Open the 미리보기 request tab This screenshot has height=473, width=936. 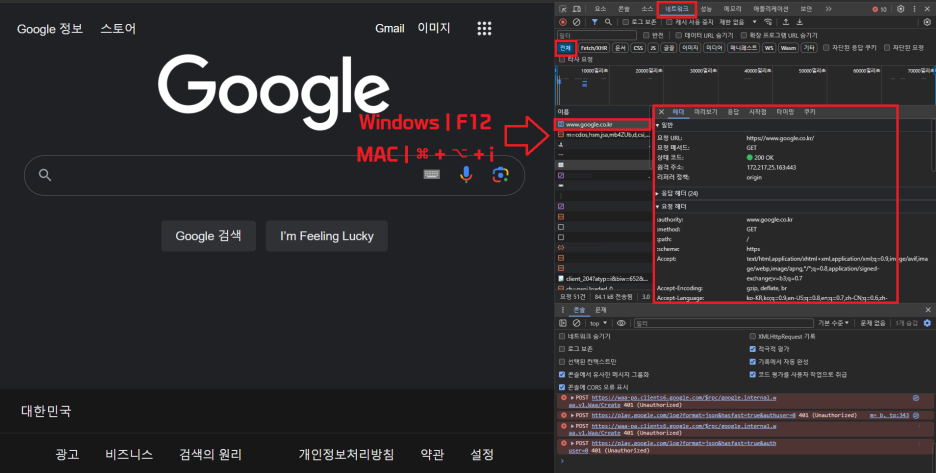click(x=706, y=112)
